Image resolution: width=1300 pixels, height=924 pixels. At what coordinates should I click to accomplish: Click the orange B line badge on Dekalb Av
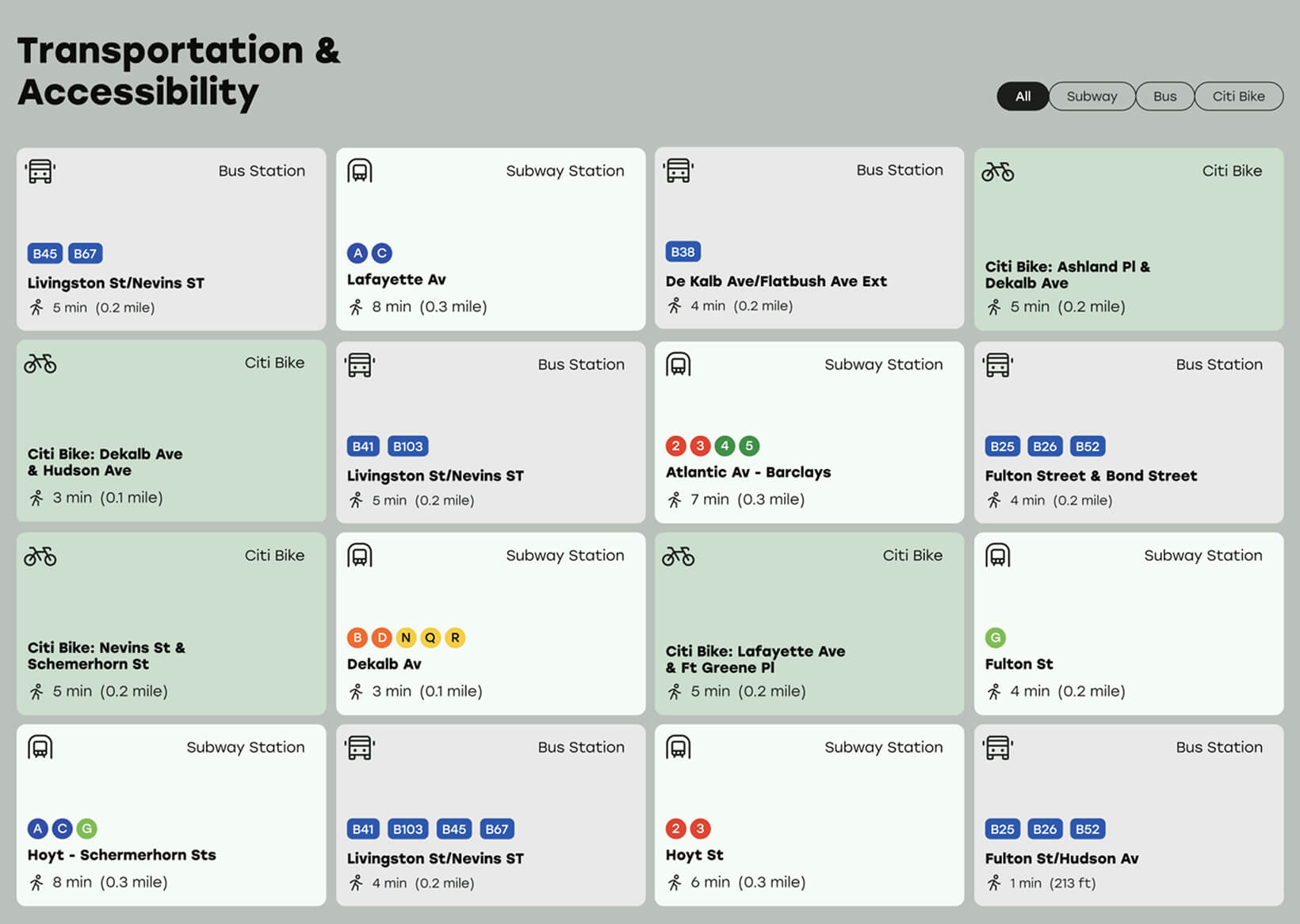(357, 637)
